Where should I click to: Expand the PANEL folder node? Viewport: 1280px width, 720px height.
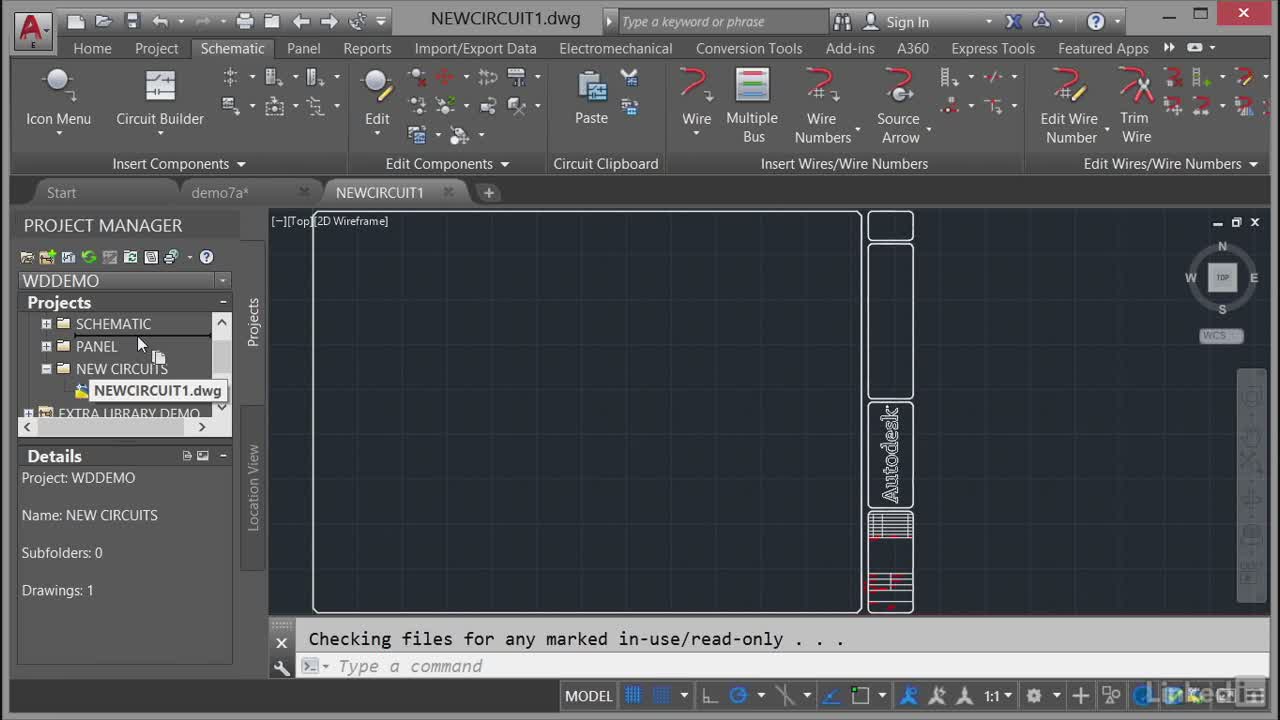[x=46, y=346]
